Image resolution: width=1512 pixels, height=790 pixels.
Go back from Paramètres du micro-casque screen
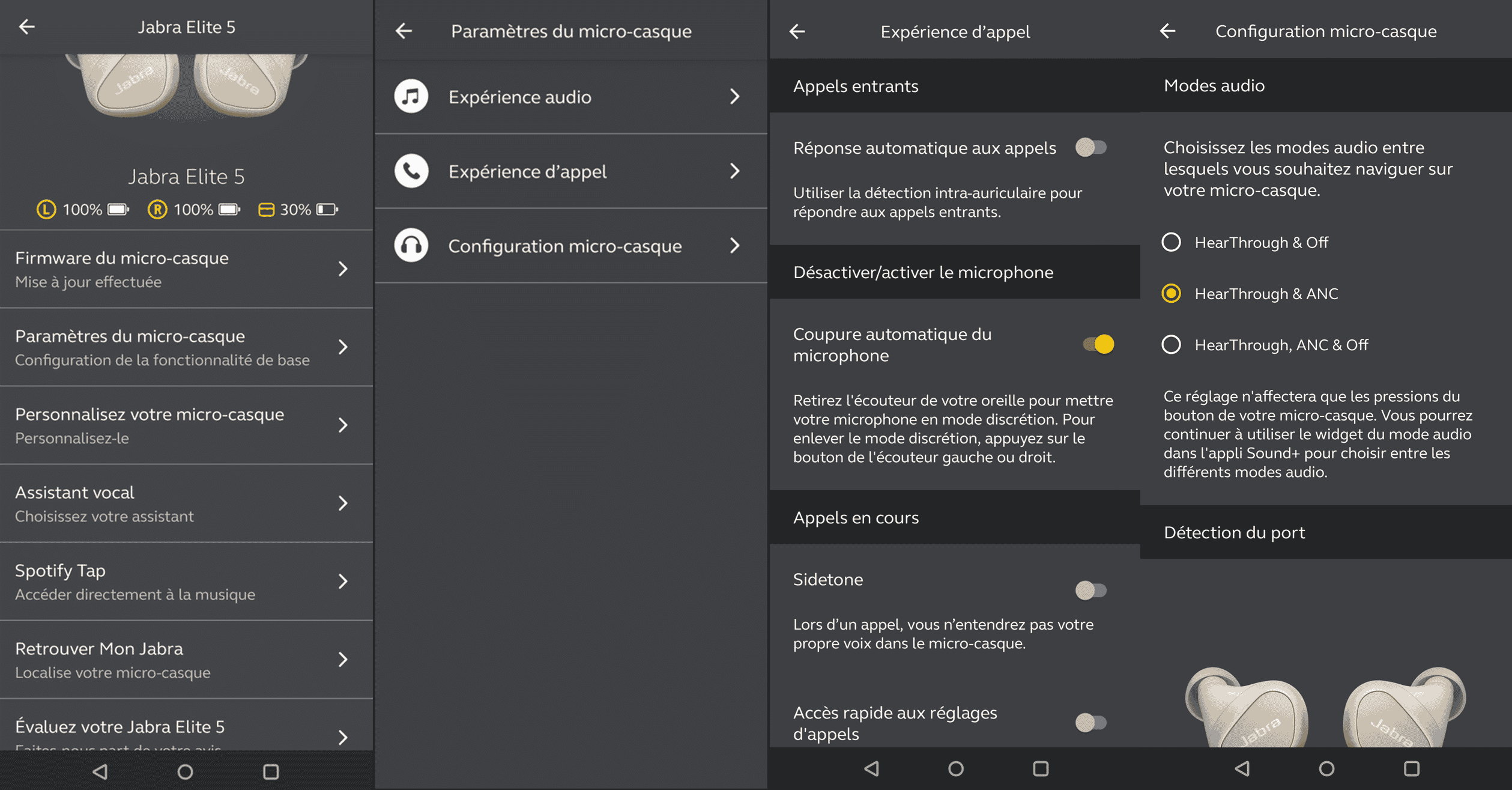pyautogui.click(x=404, y=31)
